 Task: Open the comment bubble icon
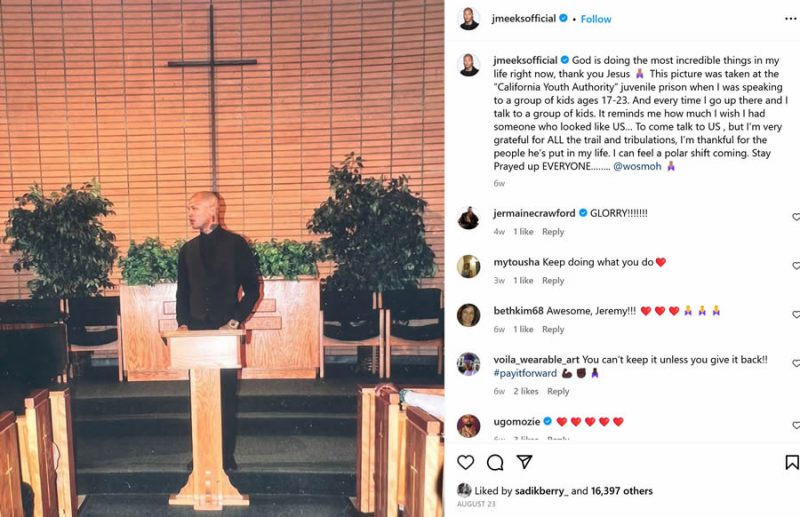[495, 462]
